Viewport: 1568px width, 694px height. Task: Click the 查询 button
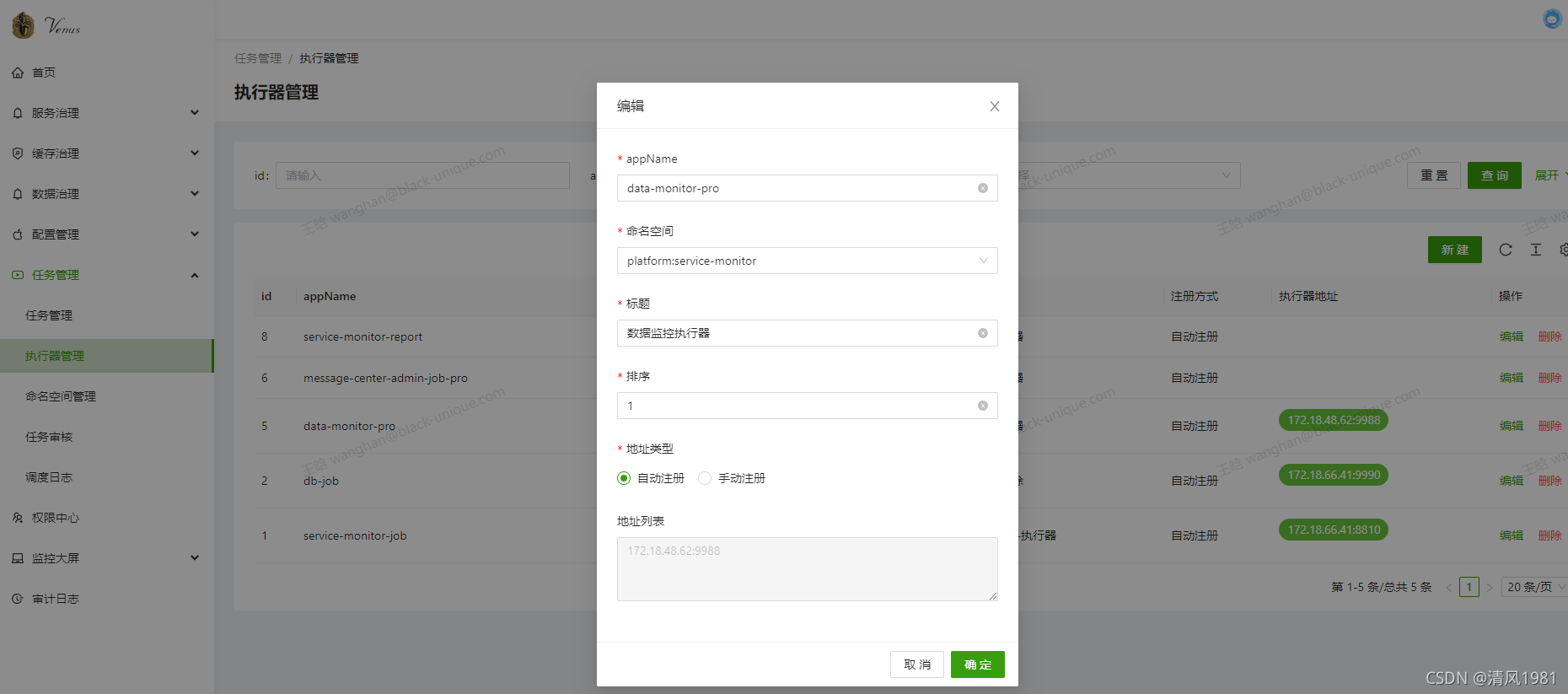pos(1495,175)
